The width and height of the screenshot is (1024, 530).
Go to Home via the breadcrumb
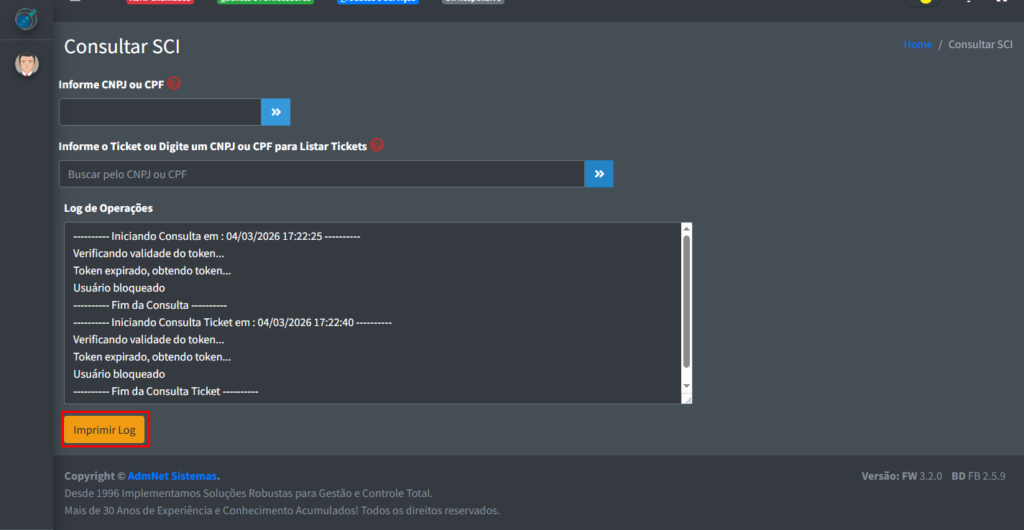(x=917, y=45)
